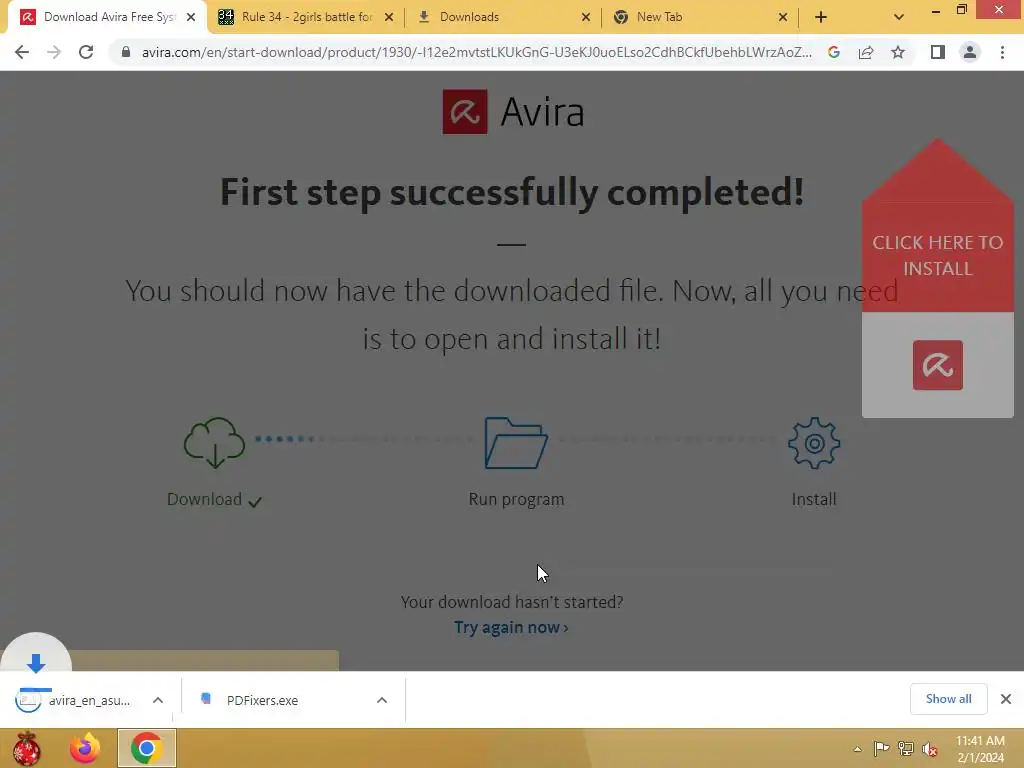Image resolution: width=1024 pixels, height=768 pixels.
Task: Close the Downloads tab
Action: pos(586,17)
